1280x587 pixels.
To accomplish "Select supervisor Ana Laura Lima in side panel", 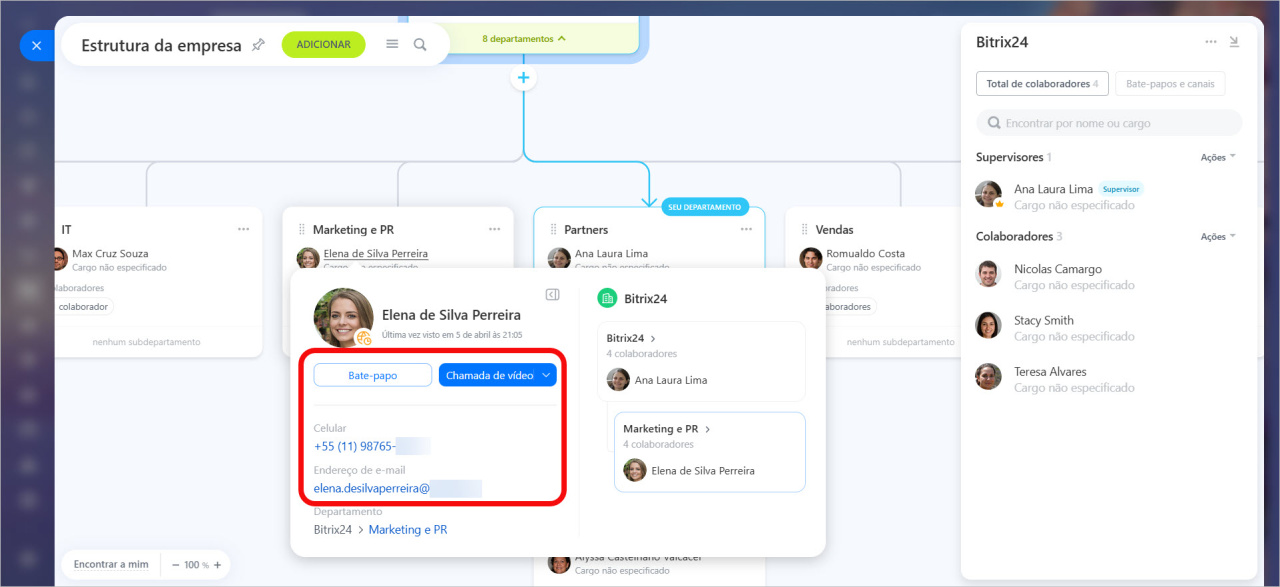I will 1053,189.
